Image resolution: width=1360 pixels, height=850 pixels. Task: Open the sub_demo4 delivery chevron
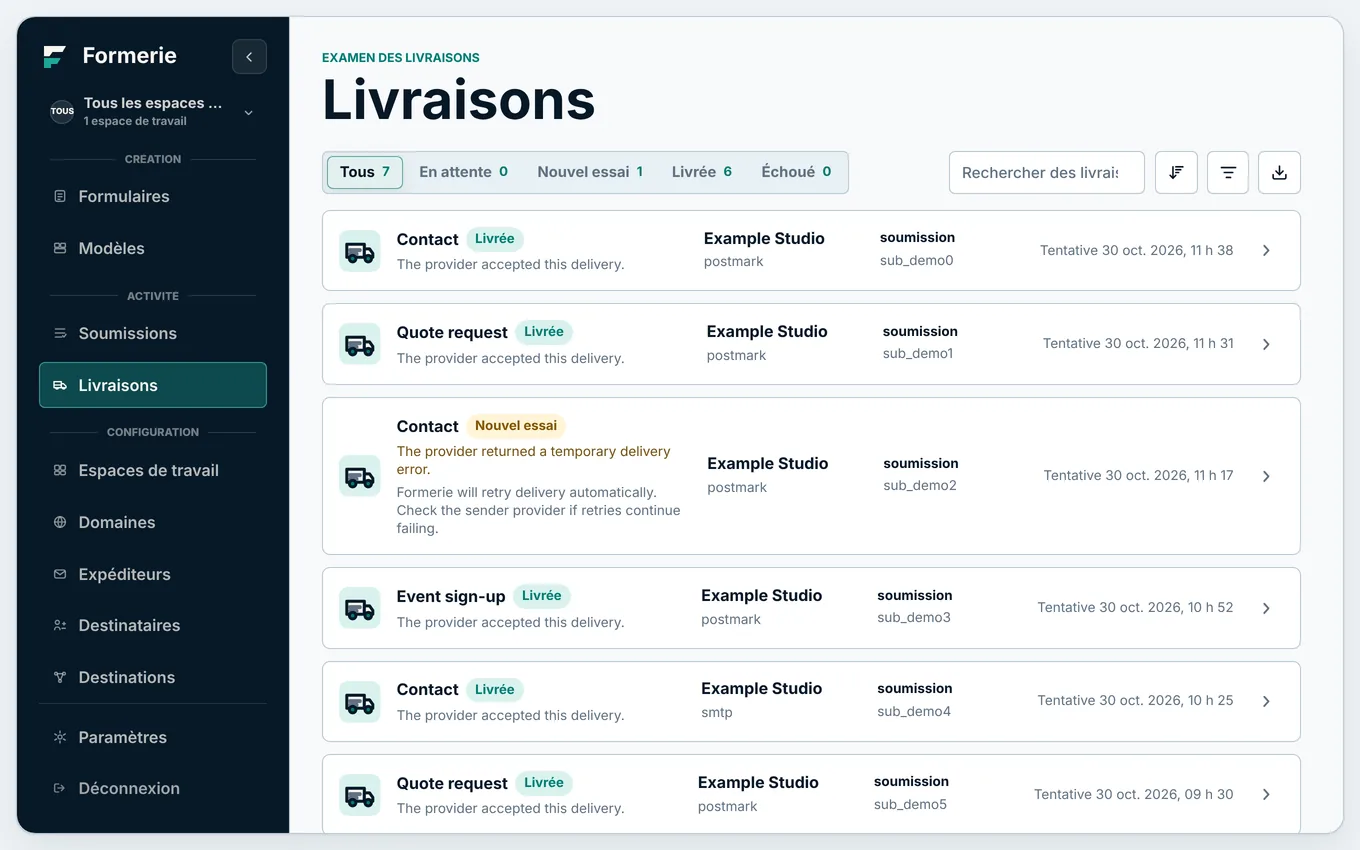click(1266, 701)
